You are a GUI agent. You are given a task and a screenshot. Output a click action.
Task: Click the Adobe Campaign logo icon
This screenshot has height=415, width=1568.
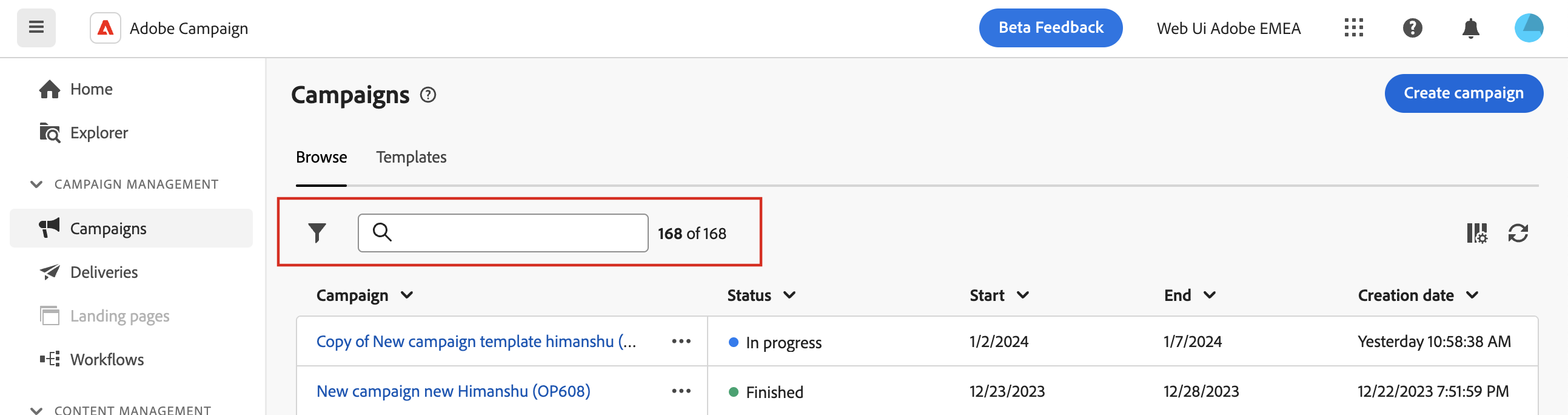(106, 28)
